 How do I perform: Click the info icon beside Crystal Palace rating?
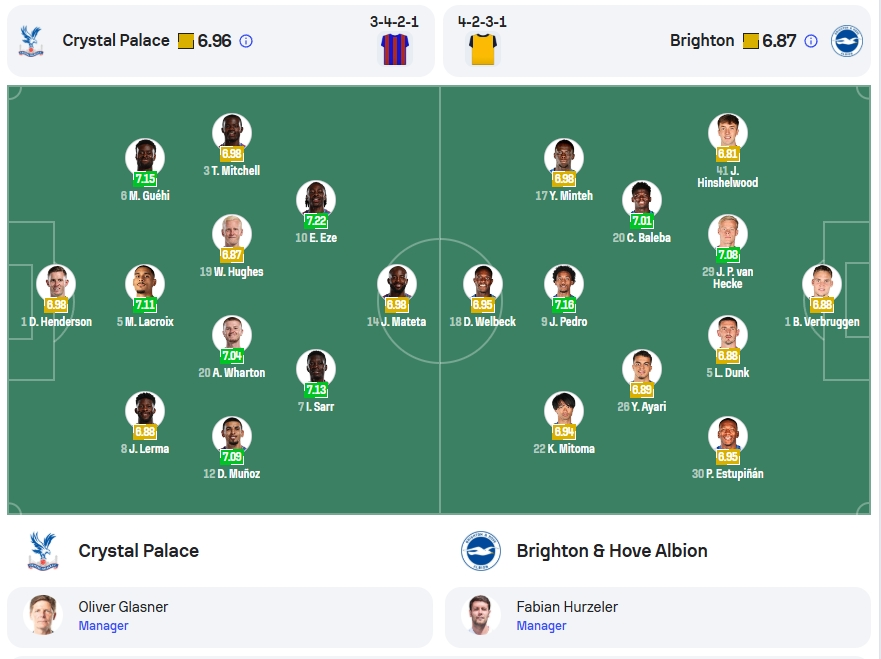click(x=246, y=41)
